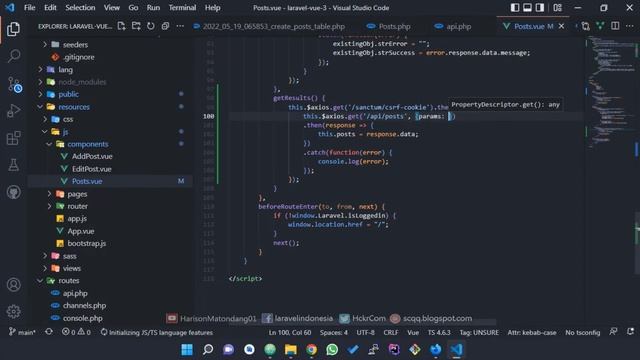Open editor more actions ellipsis
Image resolution: width=640 pixels, height=360 pixels.
(x=630, y=26)
